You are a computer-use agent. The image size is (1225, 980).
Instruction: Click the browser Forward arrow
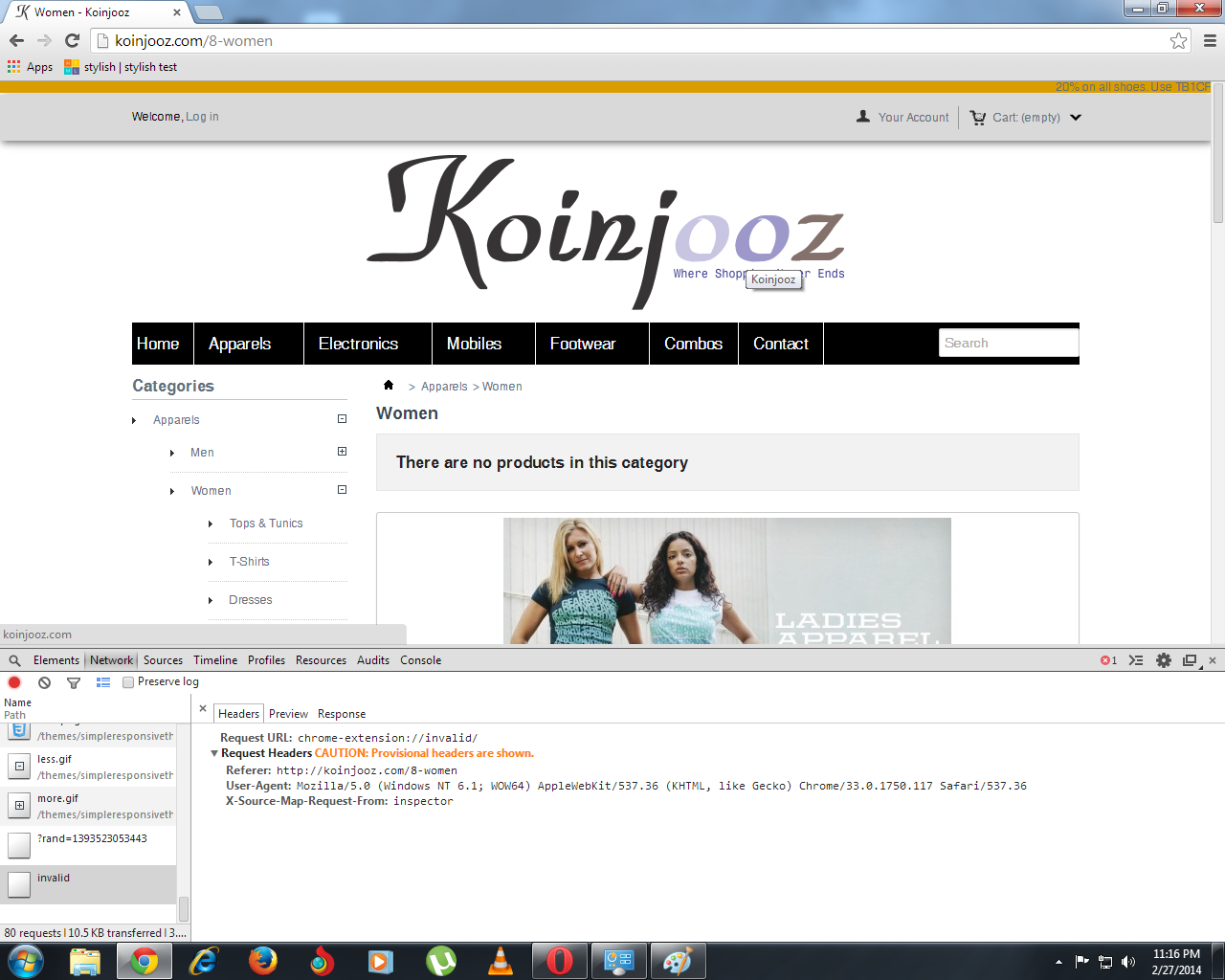coord(44,40)
